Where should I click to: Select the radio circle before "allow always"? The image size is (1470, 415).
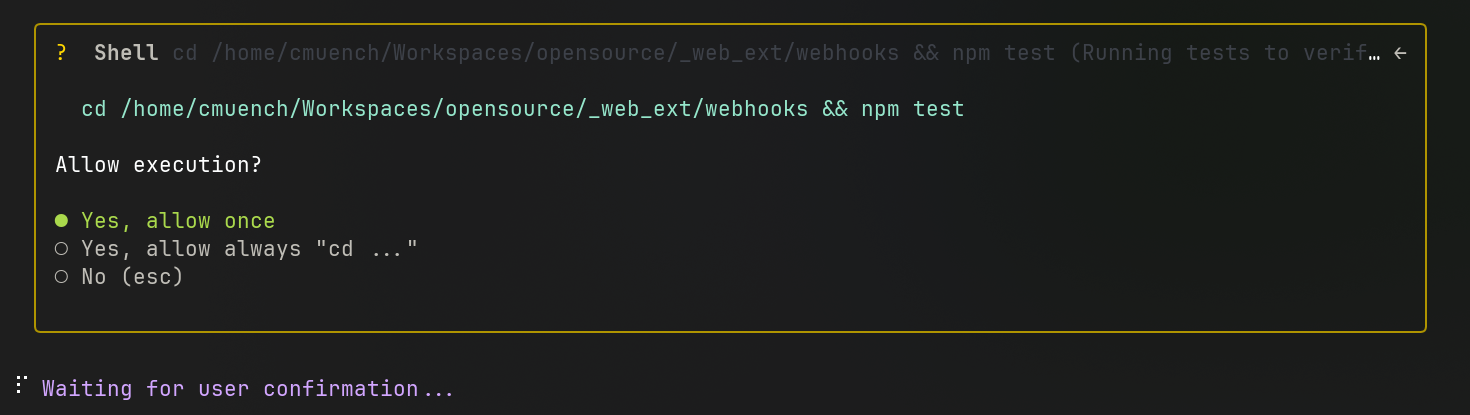point(61,248)
